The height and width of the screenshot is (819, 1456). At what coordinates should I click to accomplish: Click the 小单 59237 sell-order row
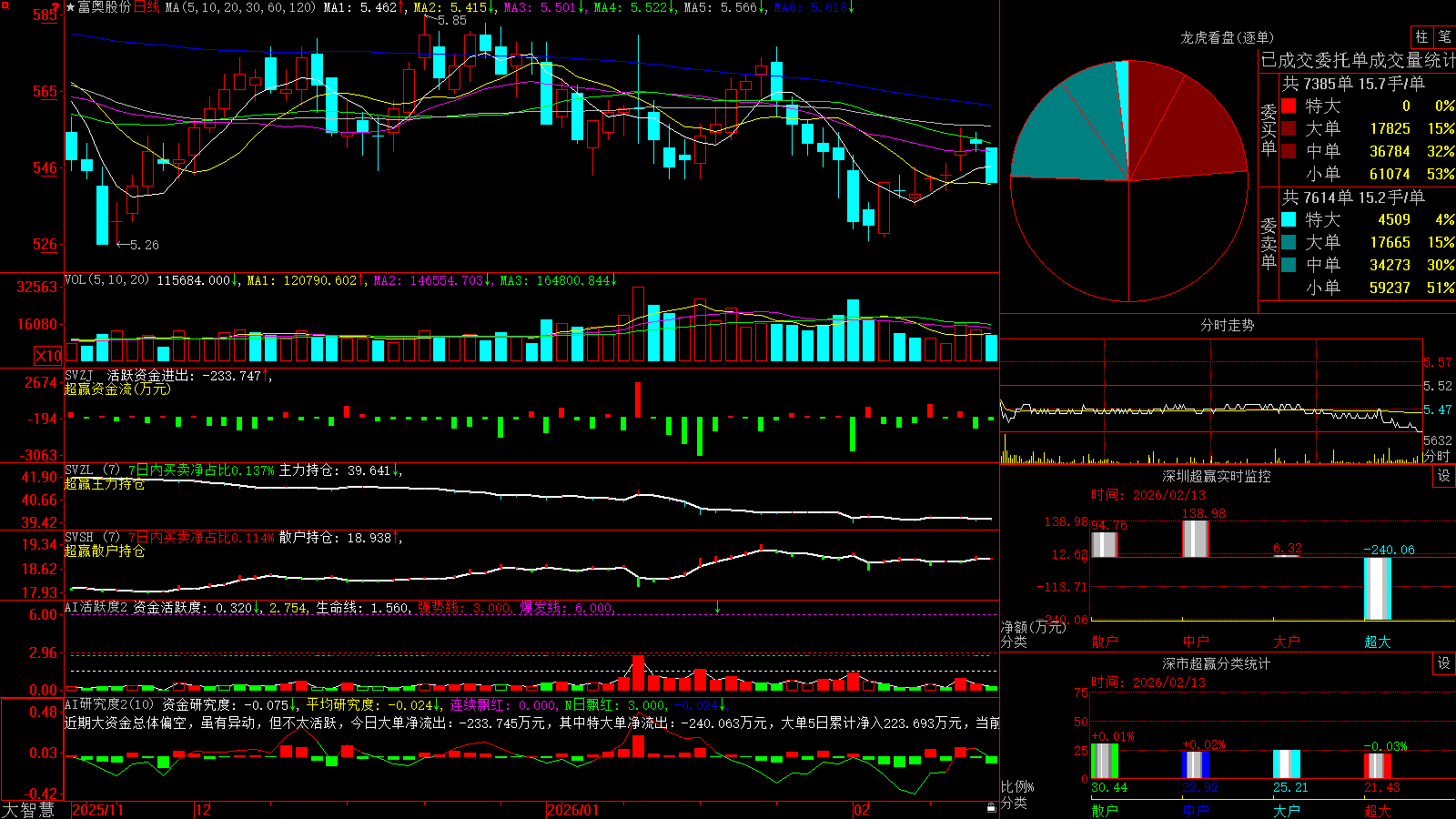click(x=1368, y=288)
